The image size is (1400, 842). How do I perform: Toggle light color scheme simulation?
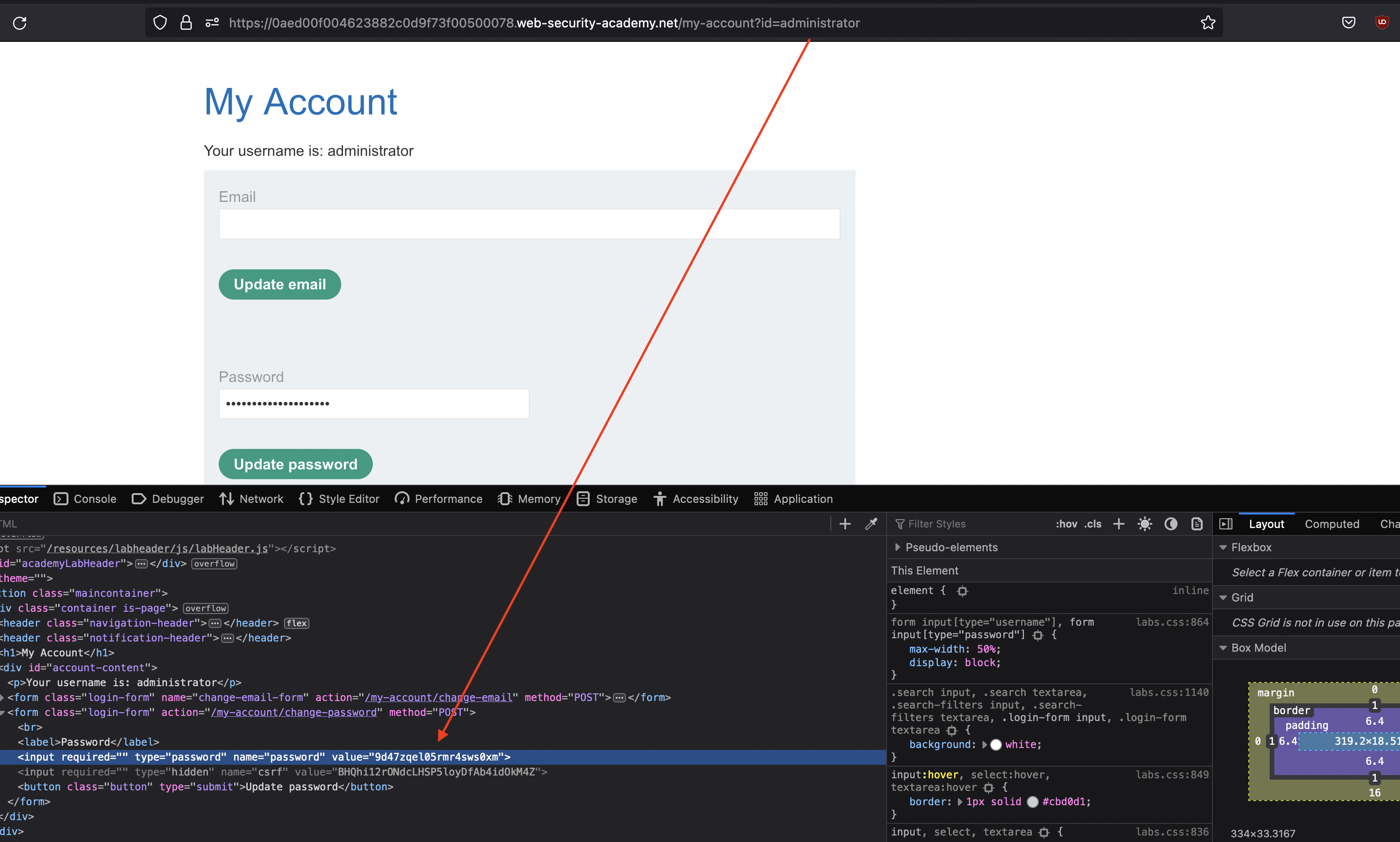[x=1144, y=524]
